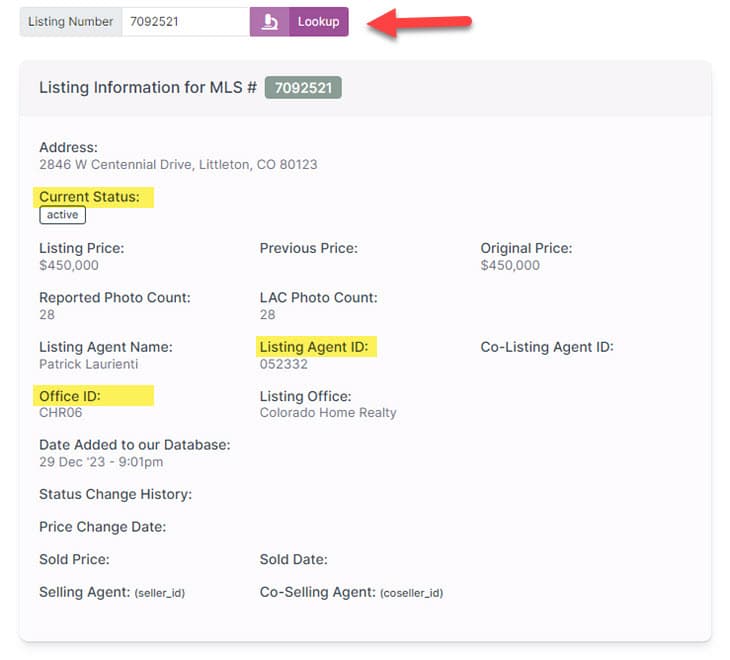This screenshot has height=660, width=730.
Task: Click the Office ID label
Action: [x=70, y=396]
